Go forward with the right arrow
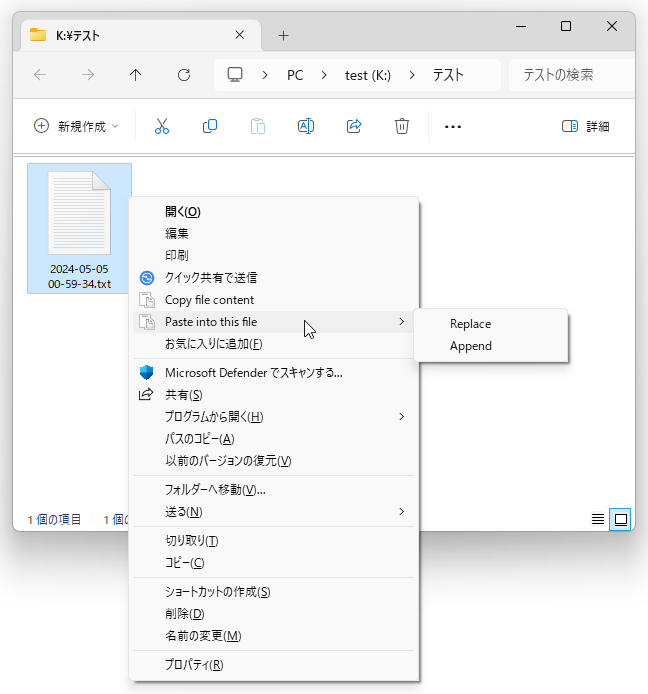This screenshot has height=694, width=648. (88, 75)
